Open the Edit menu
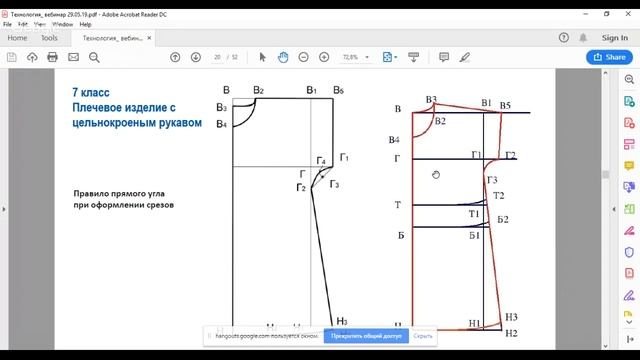 pos(22,24)
